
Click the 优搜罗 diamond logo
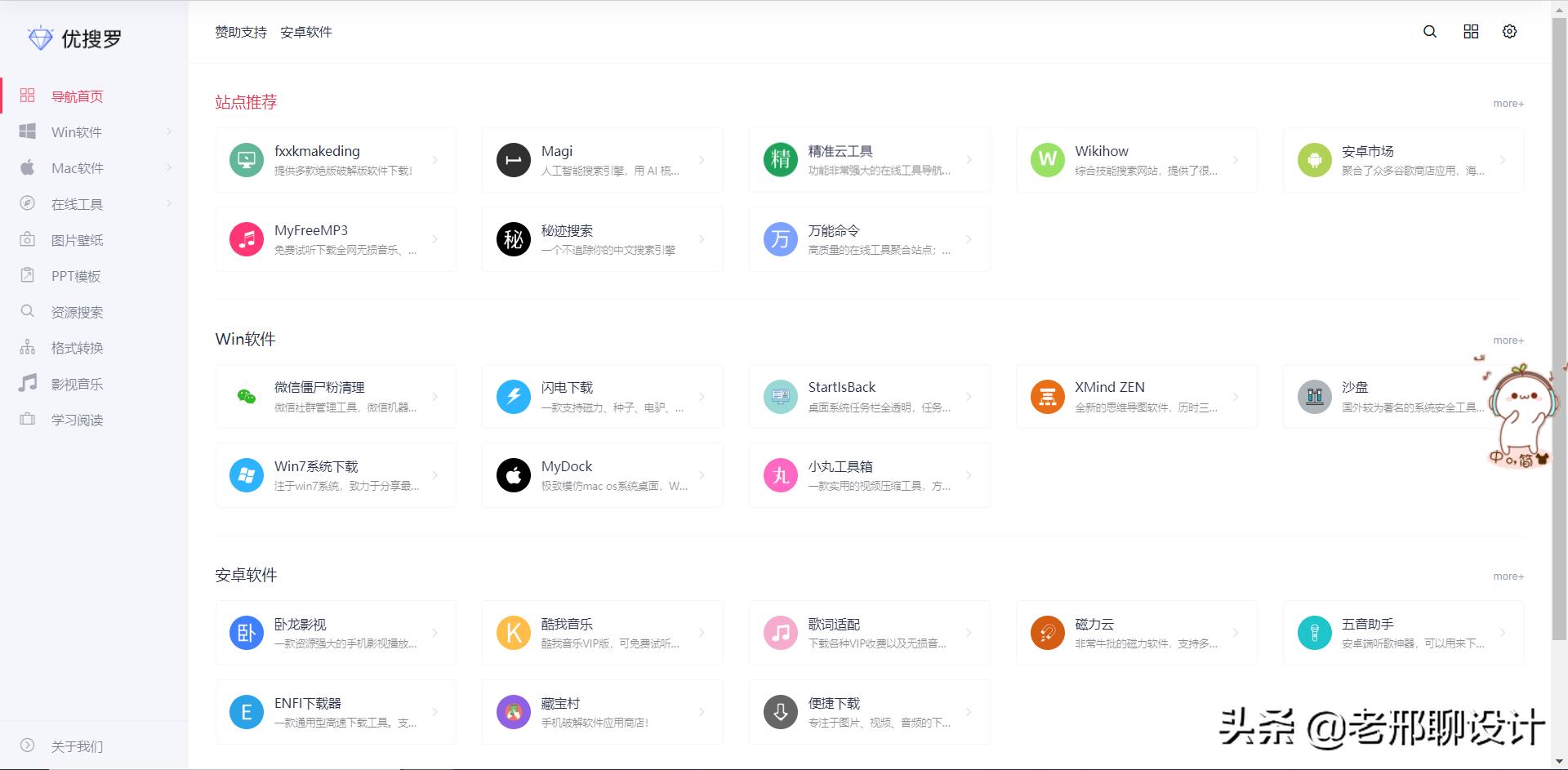pos(40,38)
